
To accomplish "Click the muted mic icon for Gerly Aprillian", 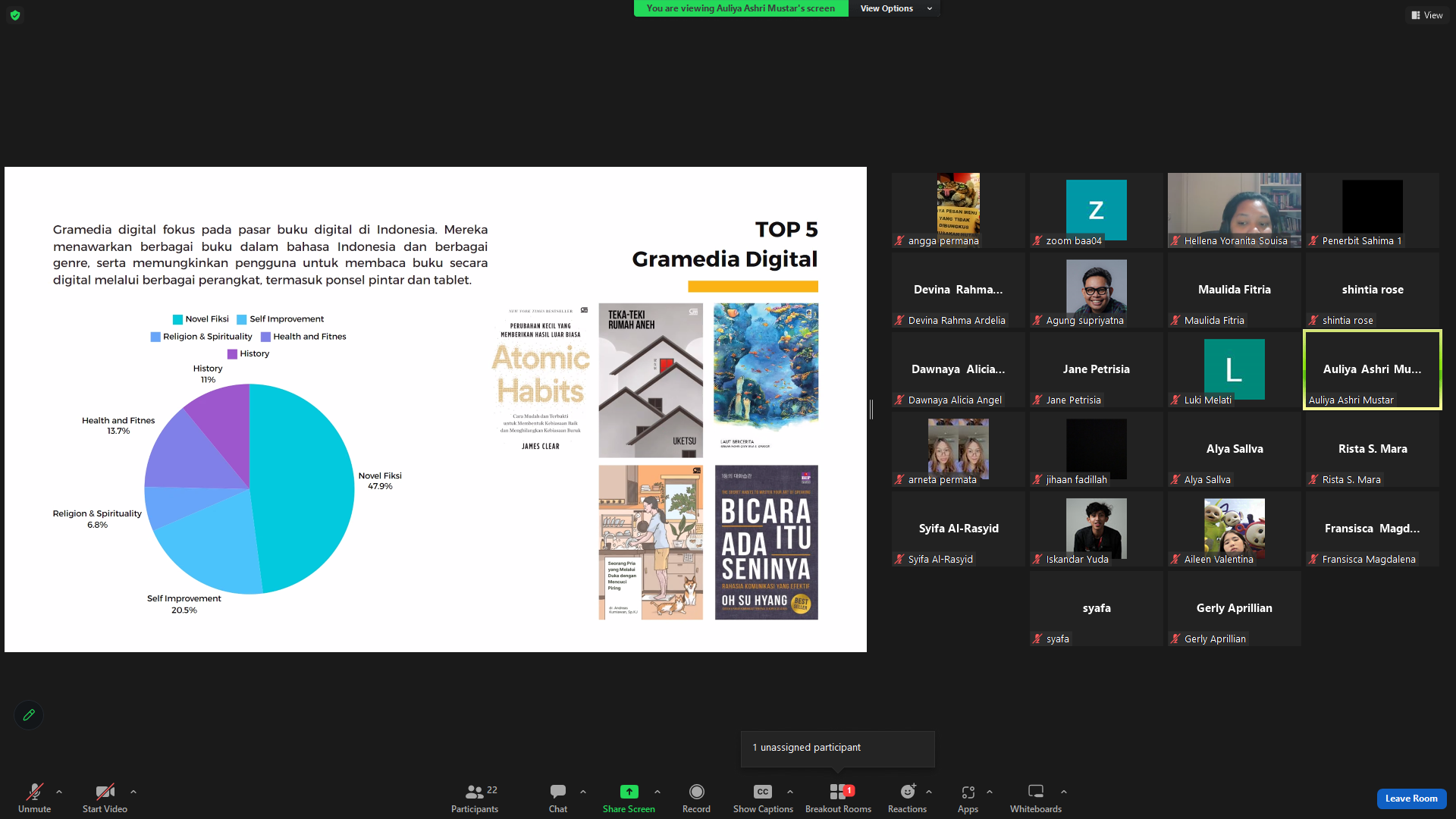I will tap(1175, 639).
